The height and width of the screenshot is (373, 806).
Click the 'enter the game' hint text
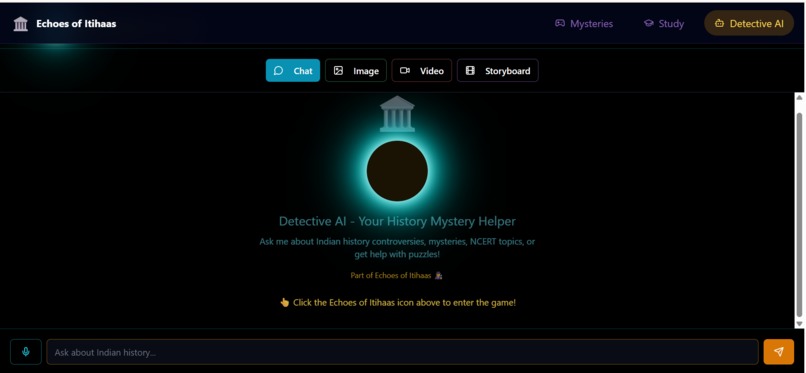tap(397, 303)
